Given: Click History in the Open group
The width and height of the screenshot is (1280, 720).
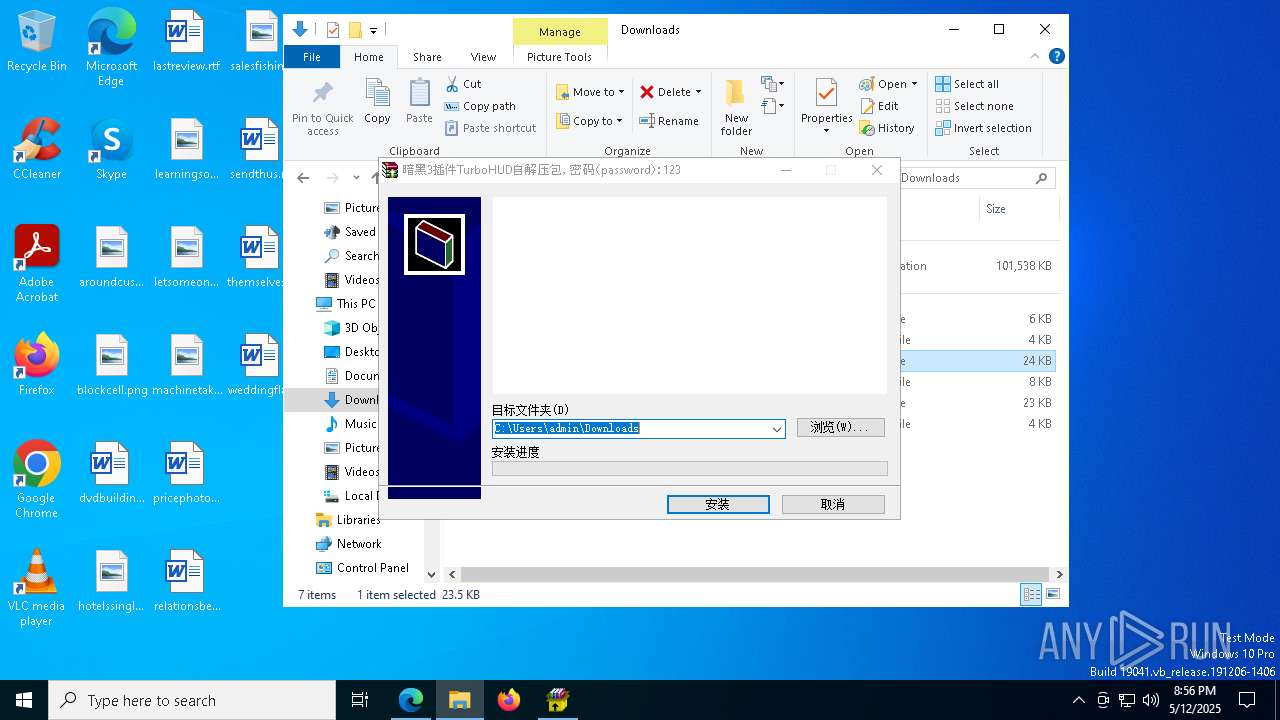Looking at the screenshot, I should coord(887,128).
